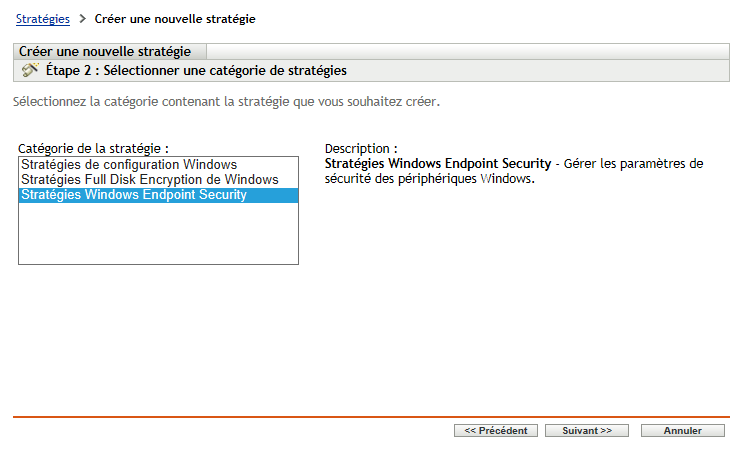This screenshot has height=459, width=749.
Task: Click the breadcrumb chevron separator
Action: click(82, 18)
